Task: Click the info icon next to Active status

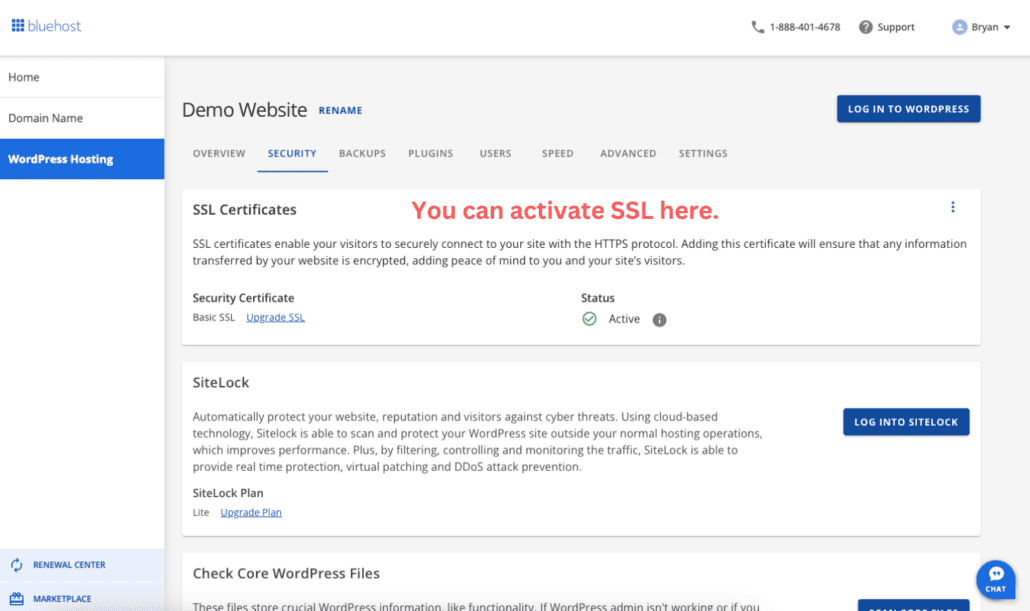Action: coord(658,319)
